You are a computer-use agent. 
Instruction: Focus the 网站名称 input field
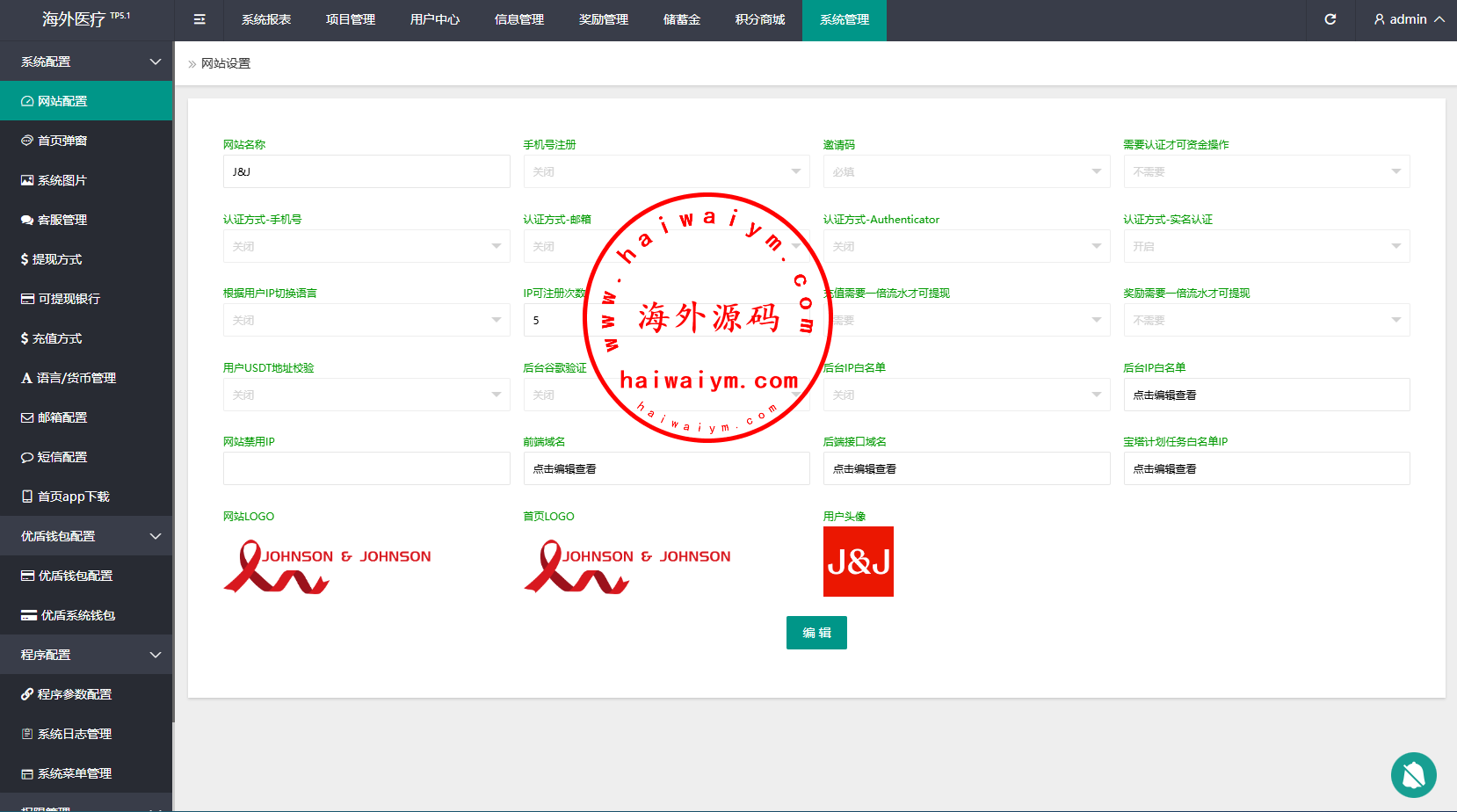(x=366, y=171)
